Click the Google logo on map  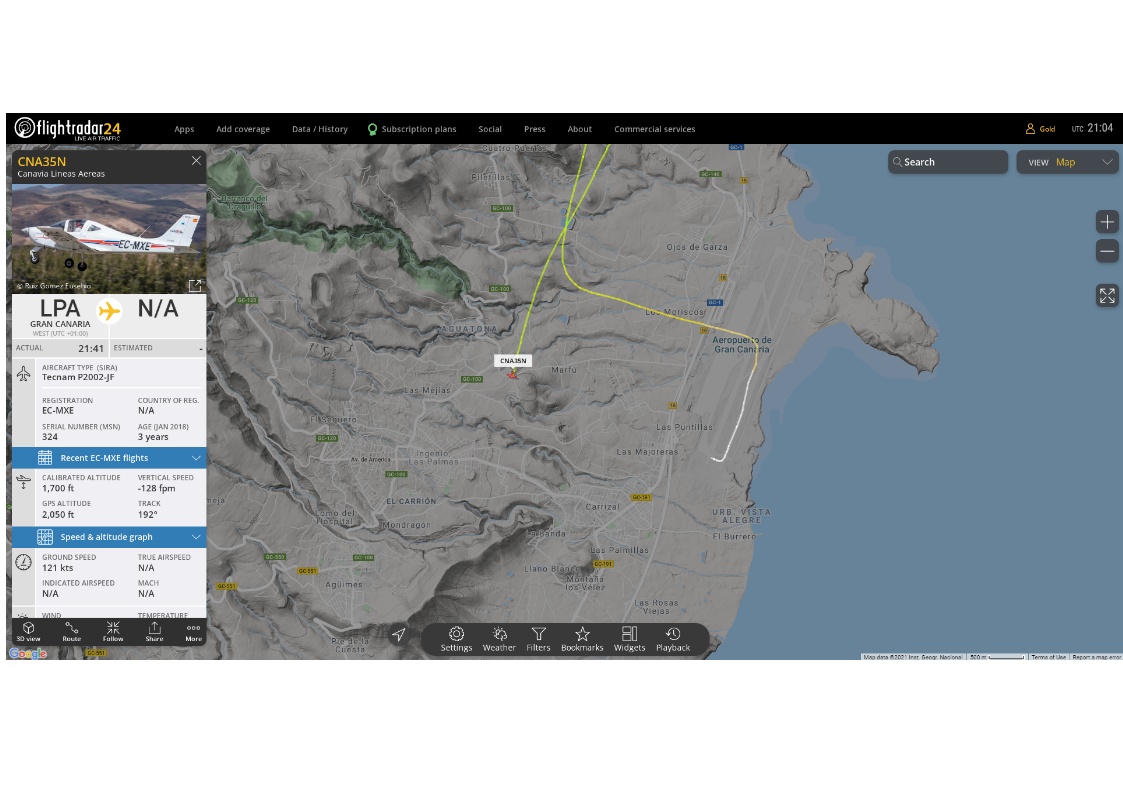[x=27, y=653]
